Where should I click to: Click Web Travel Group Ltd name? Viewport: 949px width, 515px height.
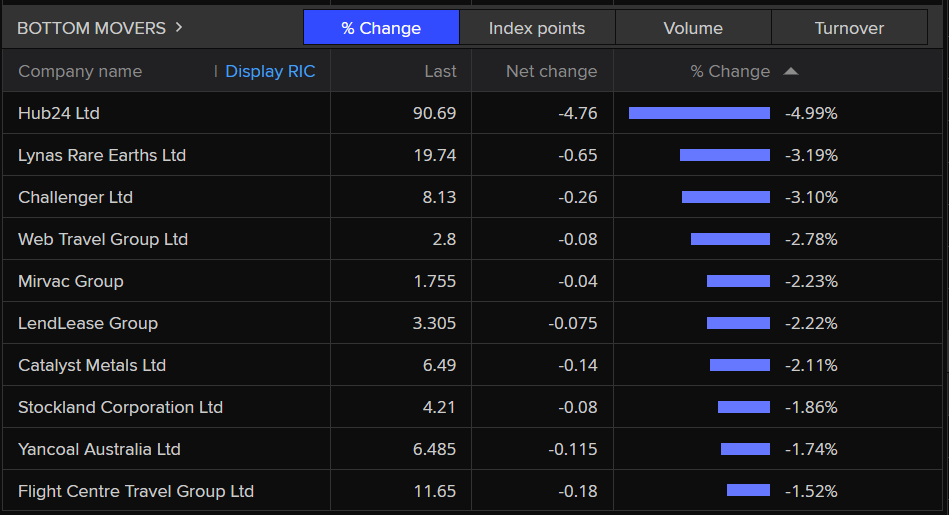tap(103, 239)
